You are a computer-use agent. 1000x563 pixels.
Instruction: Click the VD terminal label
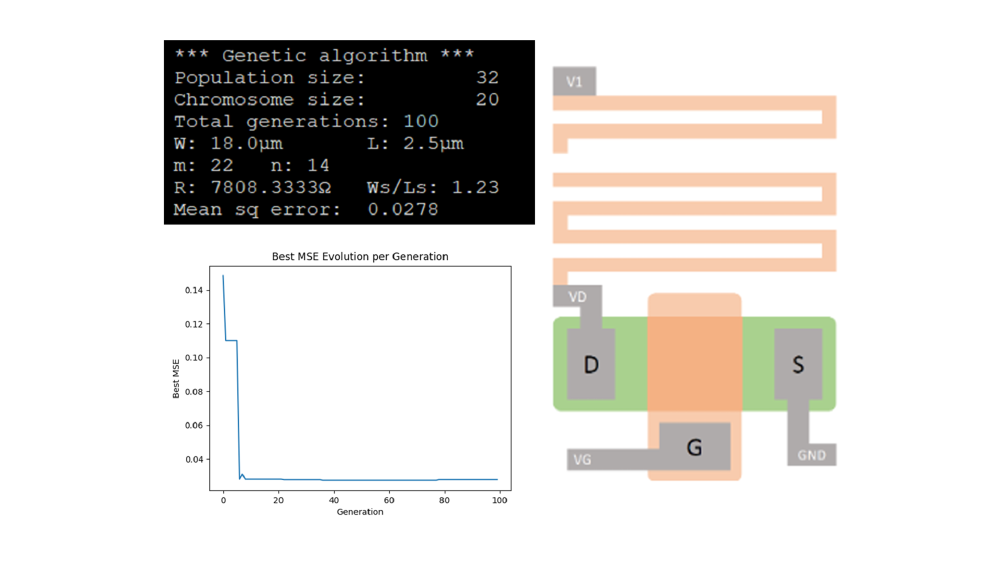(577, 296)
